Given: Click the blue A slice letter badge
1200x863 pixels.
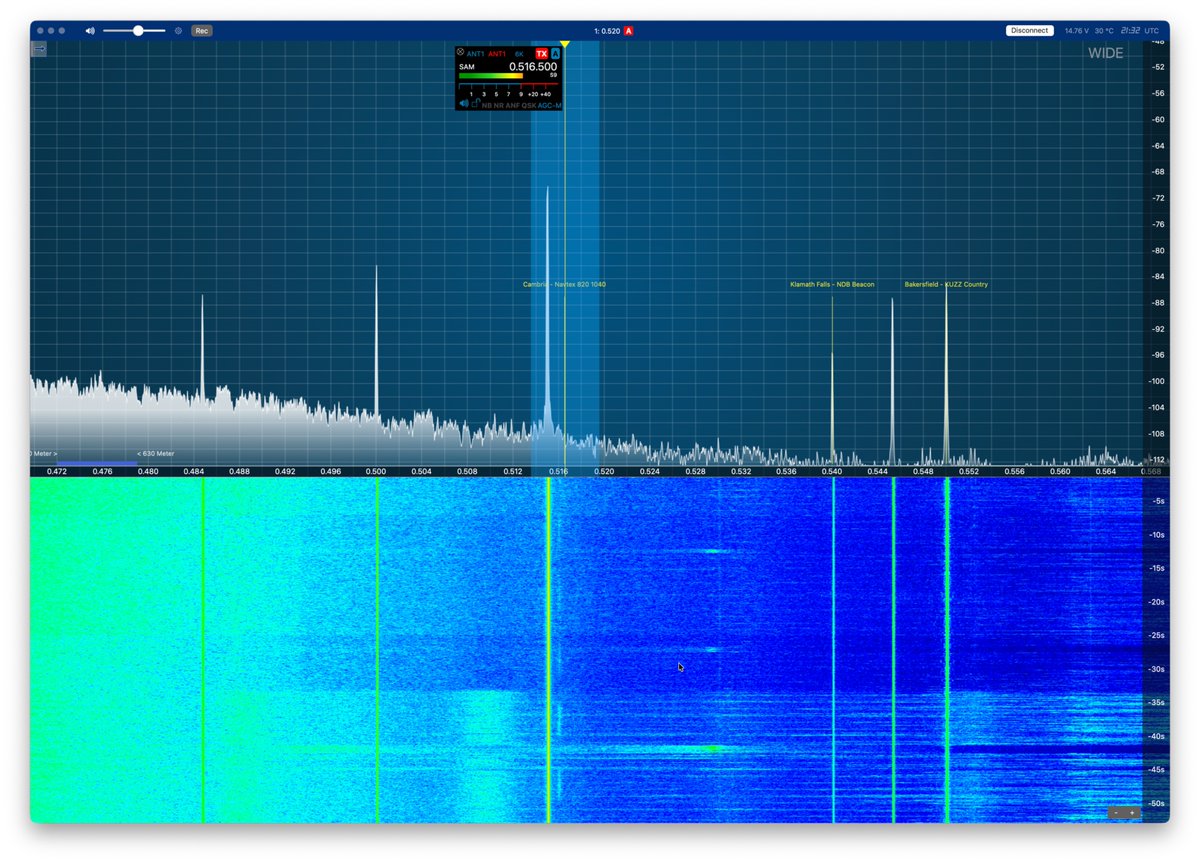Looking at the screenshot, I should point(555,53).
